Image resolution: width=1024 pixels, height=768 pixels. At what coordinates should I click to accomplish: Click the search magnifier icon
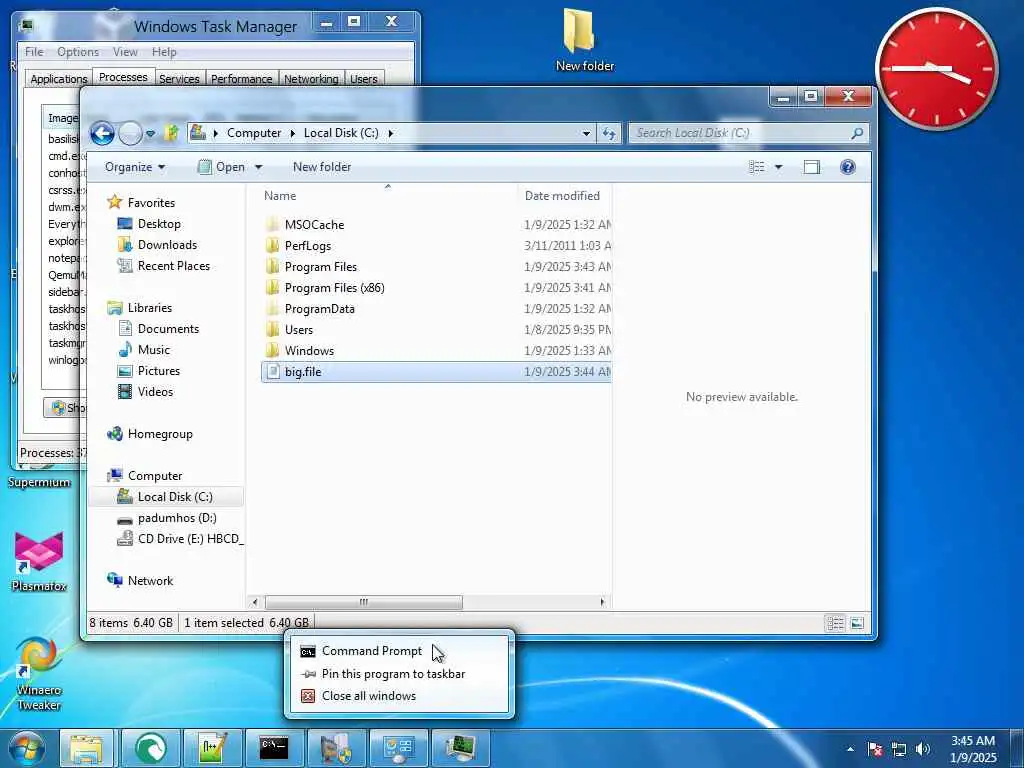(x=857, y=133)
